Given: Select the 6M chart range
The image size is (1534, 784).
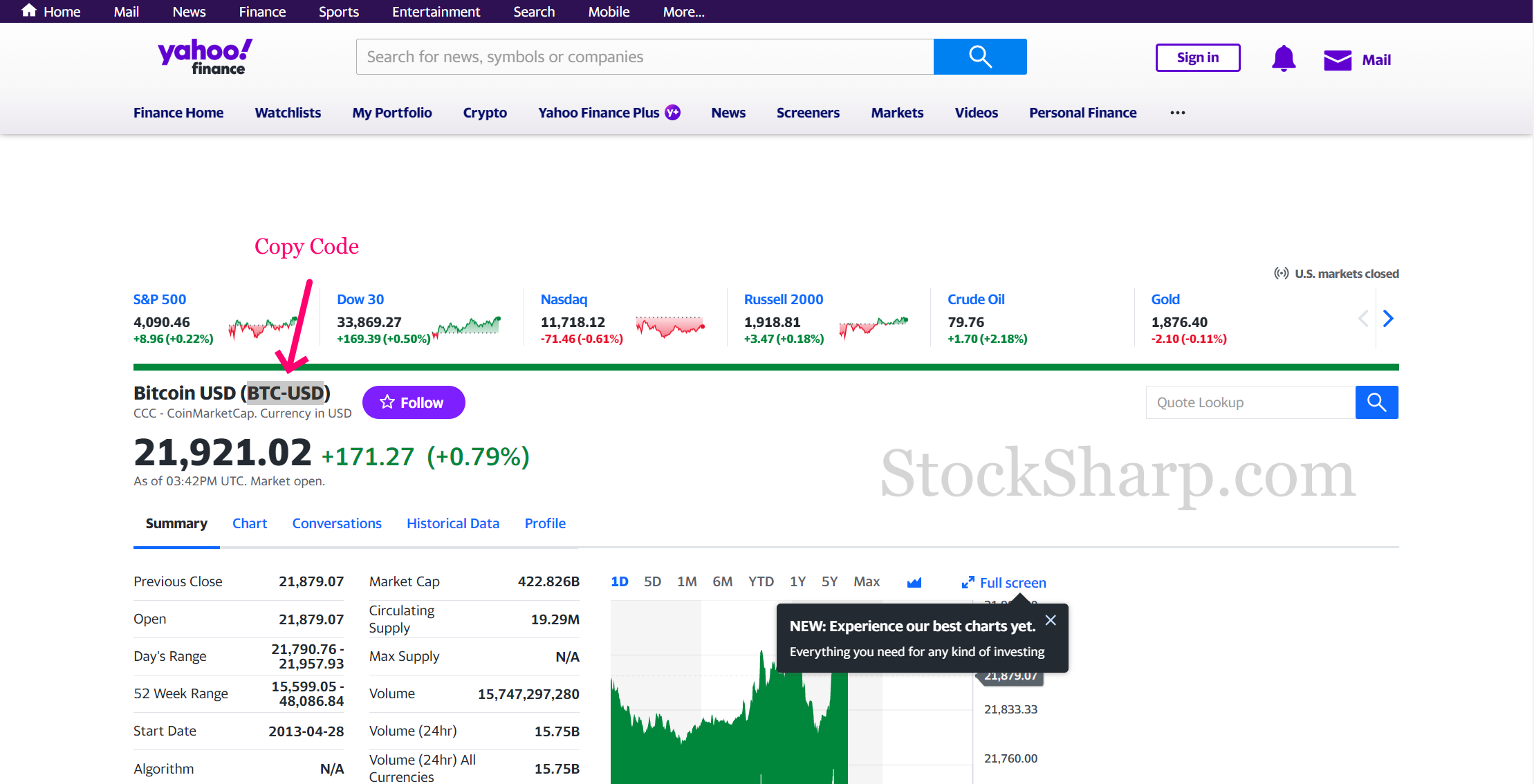Looking at the screenshot, I should tap(723, 581).
